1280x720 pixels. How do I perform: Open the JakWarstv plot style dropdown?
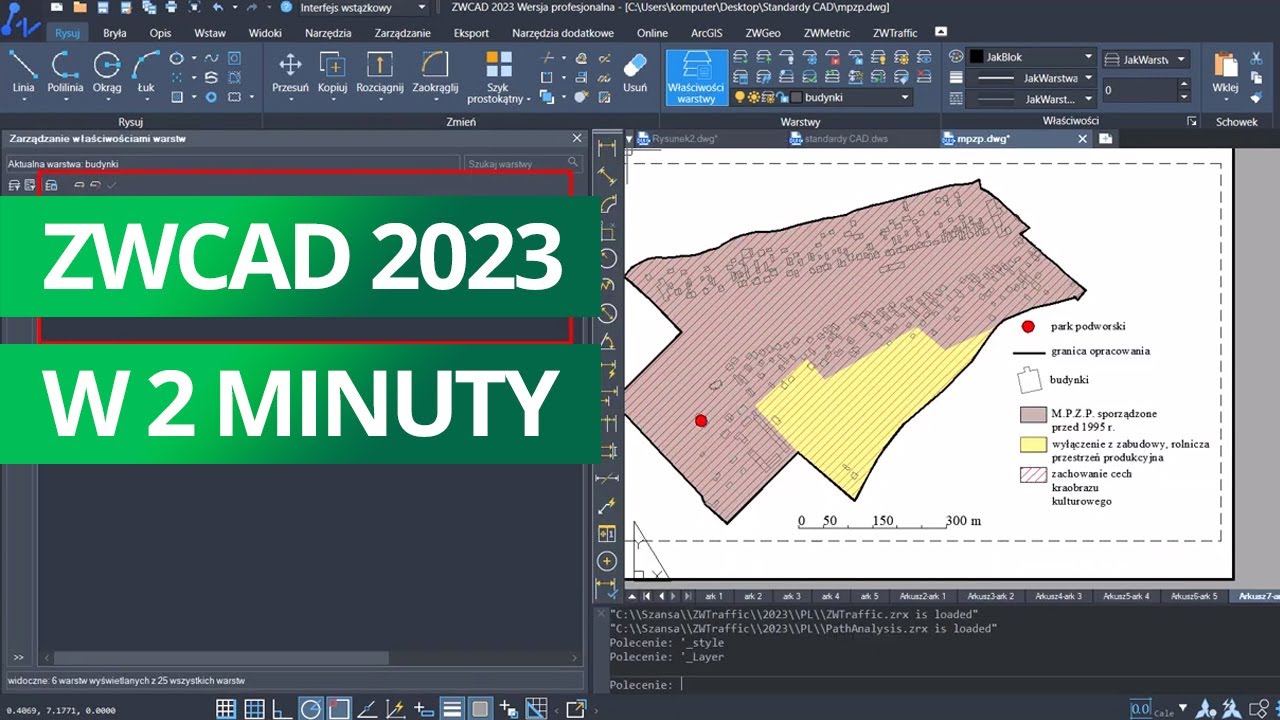coord(1181,60)
